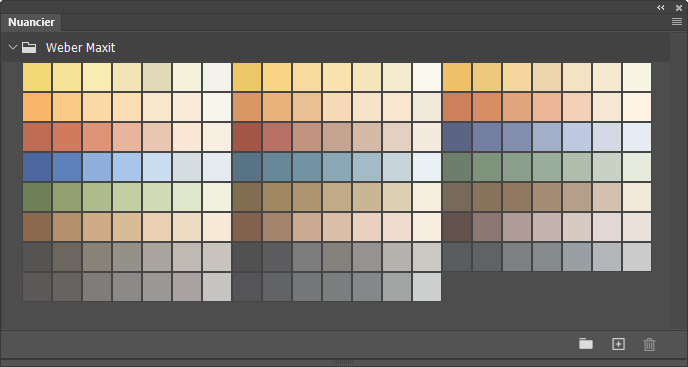Choose the darkest brick red swatch
Screen dimensions: 688x367
pyautogui.click(x=247, y=137)
